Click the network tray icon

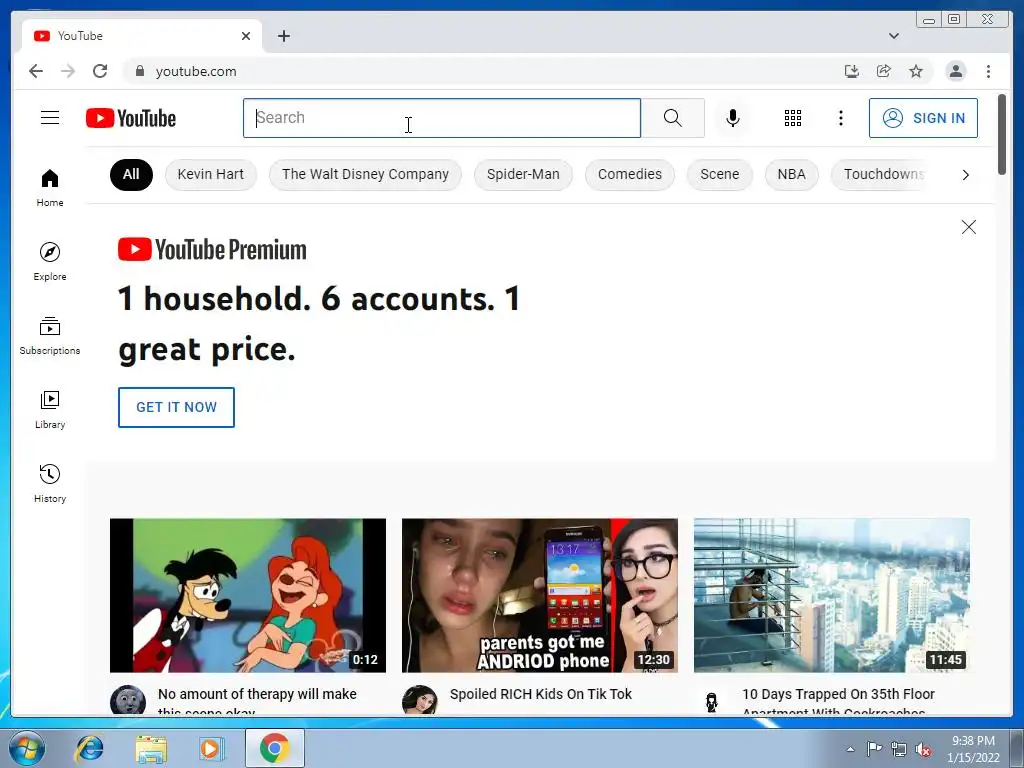(899, 749)
